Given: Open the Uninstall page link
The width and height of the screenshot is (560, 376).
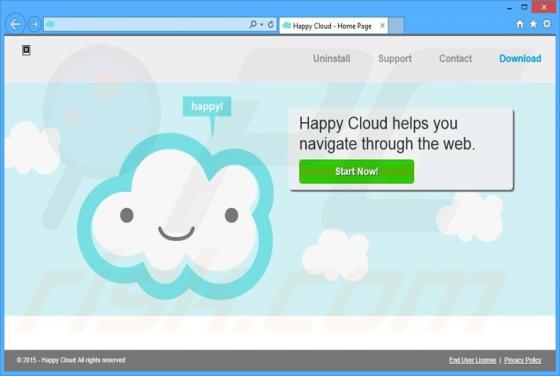Looking at the screenshot, I should (331, 59).
